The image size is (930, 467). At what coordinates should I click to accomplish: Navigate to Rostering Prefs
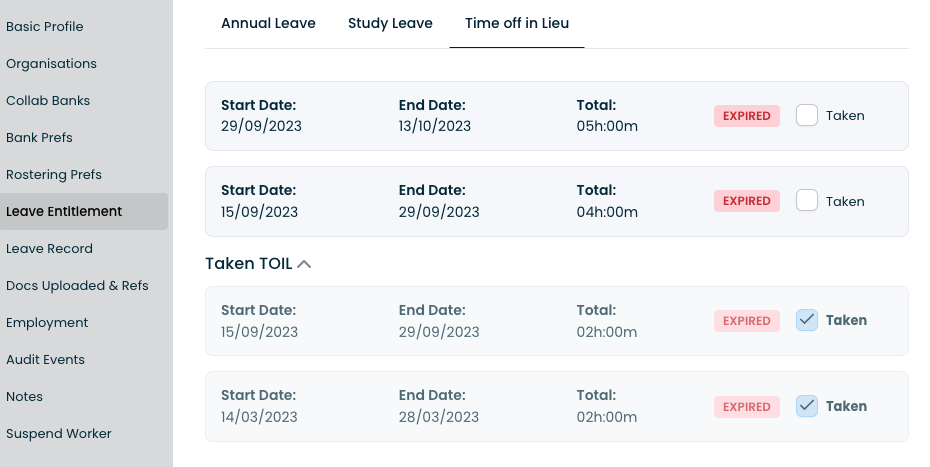tap(54, 175)
